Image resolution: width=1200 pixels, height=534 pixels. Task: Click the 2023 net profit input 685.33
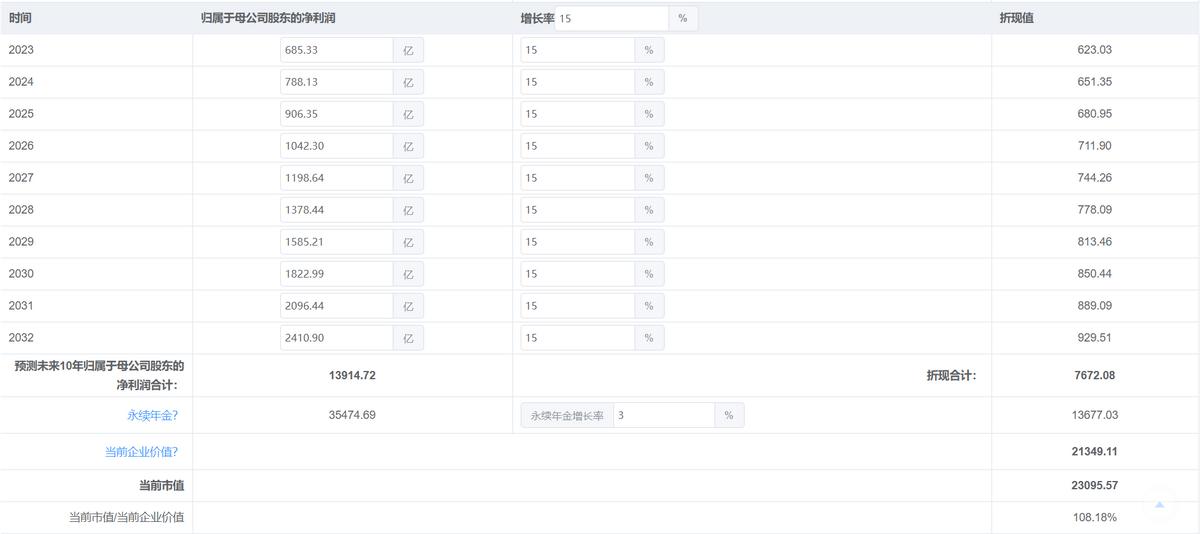(336, 50)
